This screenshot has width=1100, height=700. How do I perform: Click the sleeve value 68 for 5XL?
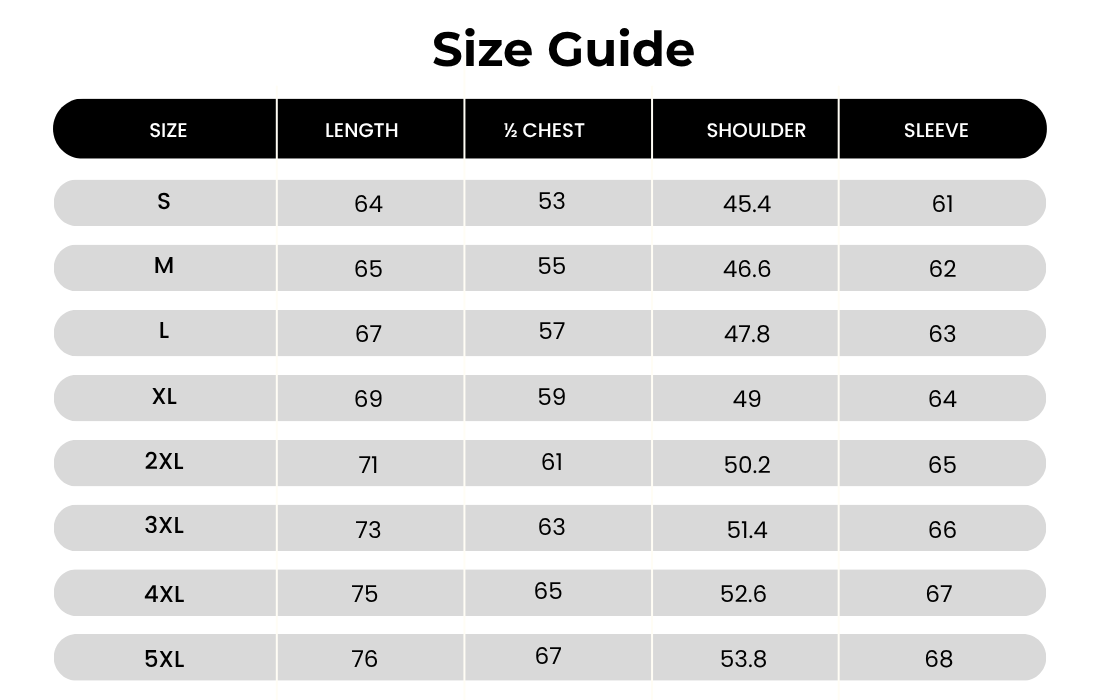click(x=939, y=659)
